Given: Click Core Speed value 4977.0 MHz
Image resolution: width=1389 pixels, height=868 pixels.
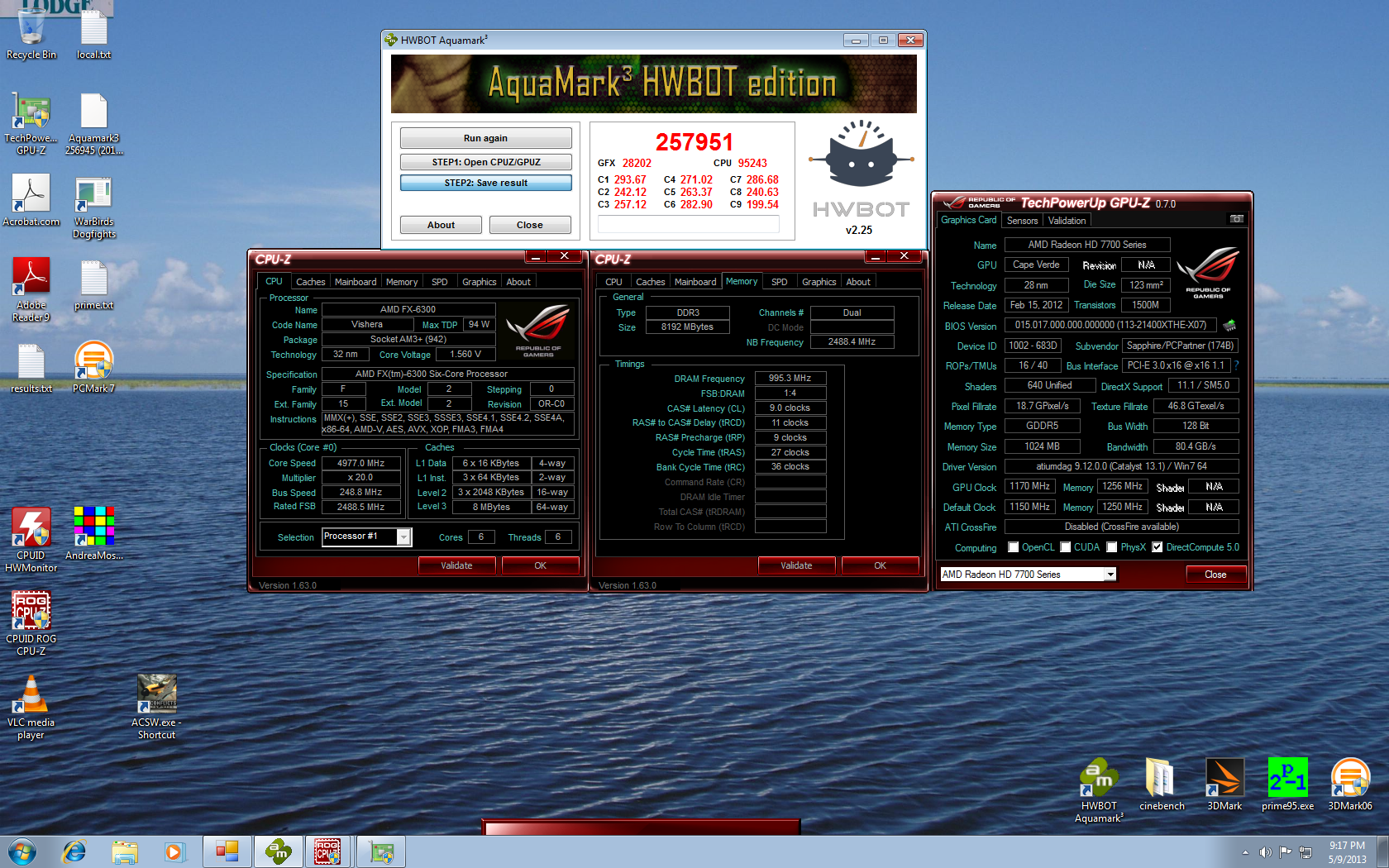Looking at the screenshot, I should 360,463.
